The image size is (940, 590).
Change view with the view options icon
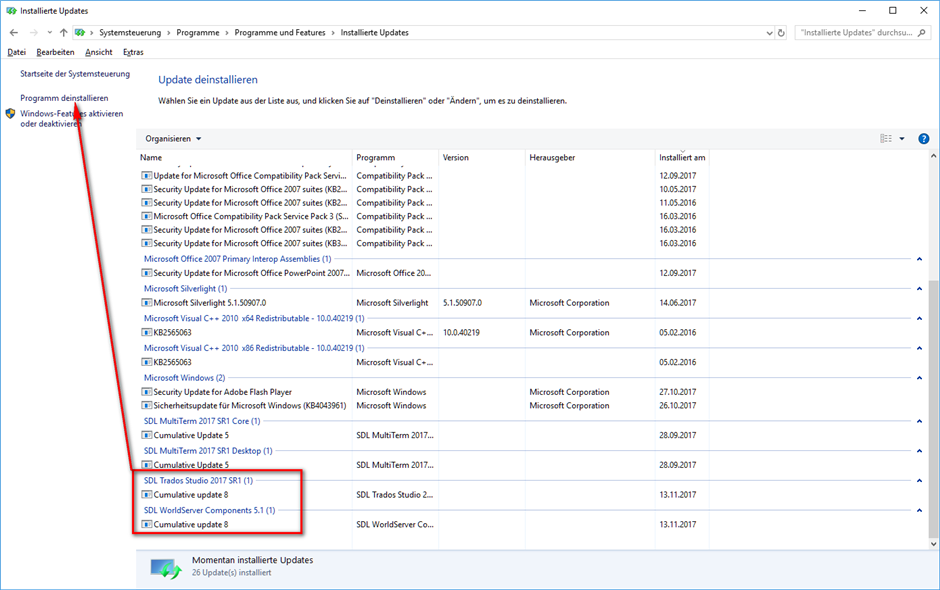[885, 139]
